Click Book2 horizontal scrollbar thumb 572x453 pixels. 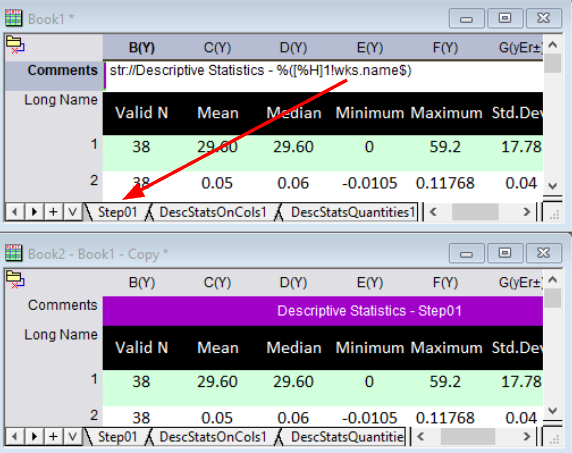point(468,437)
